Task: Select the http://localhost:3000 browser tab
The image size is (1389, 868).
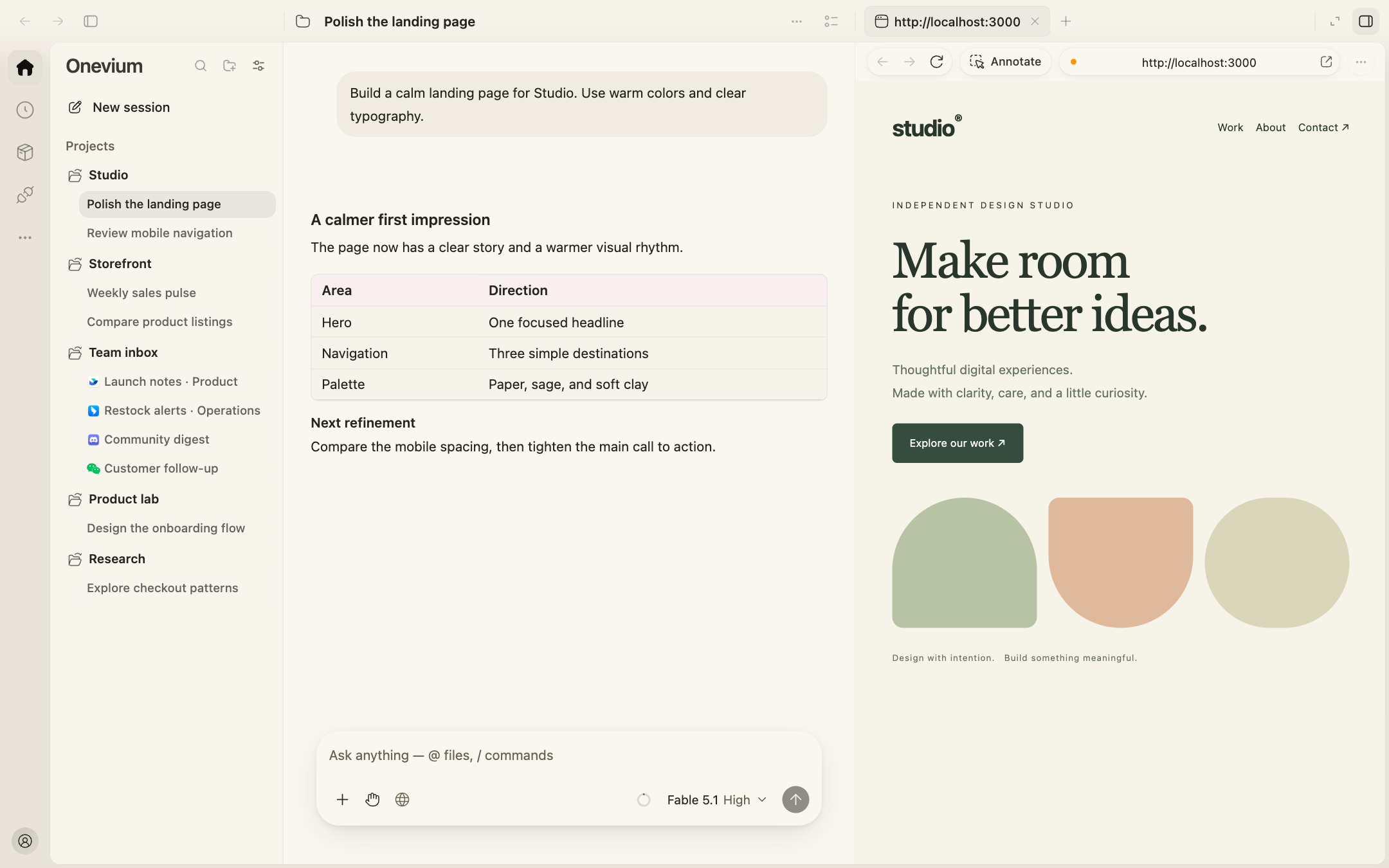Action: click(956, 21)
